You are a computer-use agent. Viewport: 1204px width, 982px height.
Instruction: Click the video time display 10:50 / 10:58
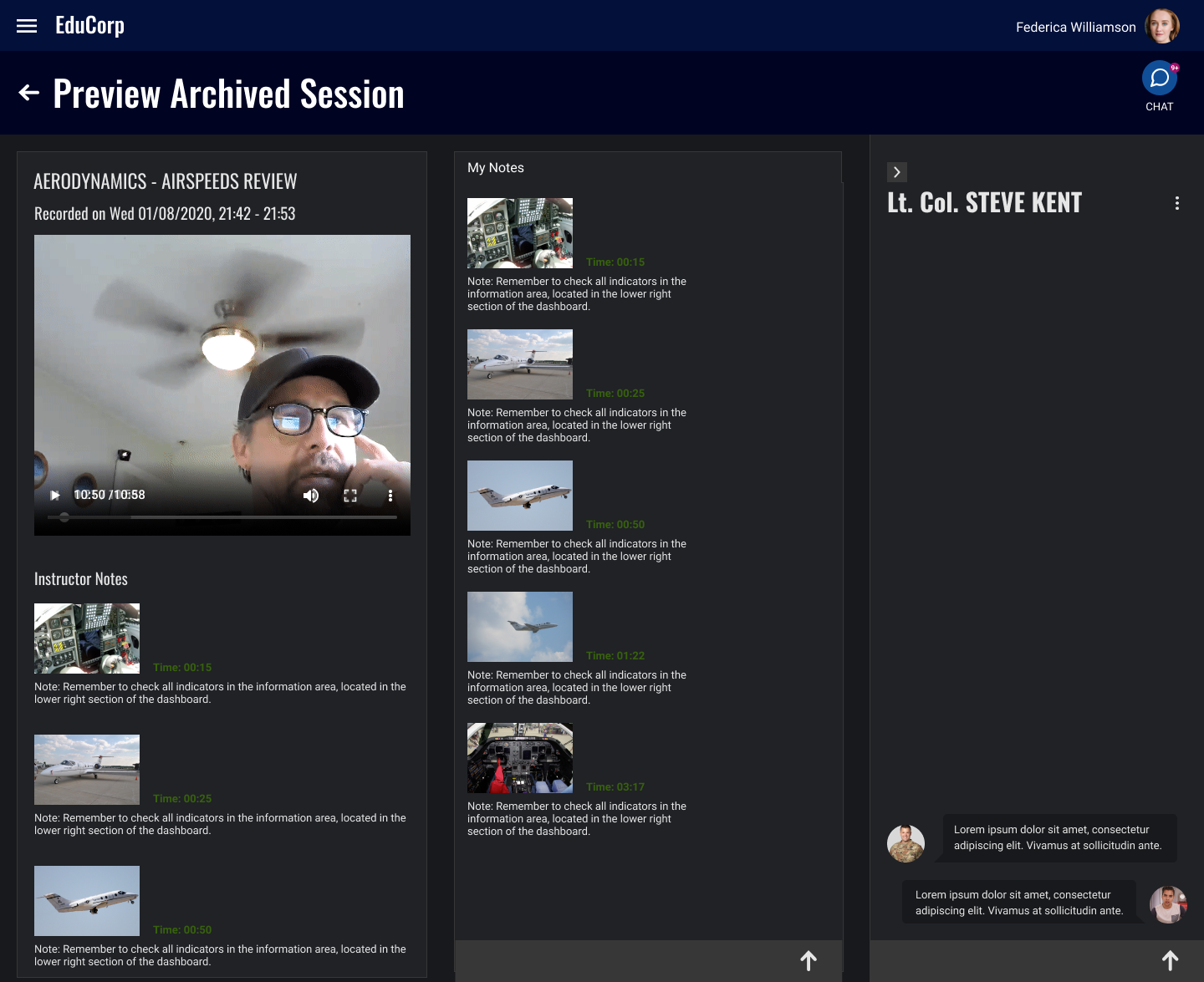(x=110, y=495)
